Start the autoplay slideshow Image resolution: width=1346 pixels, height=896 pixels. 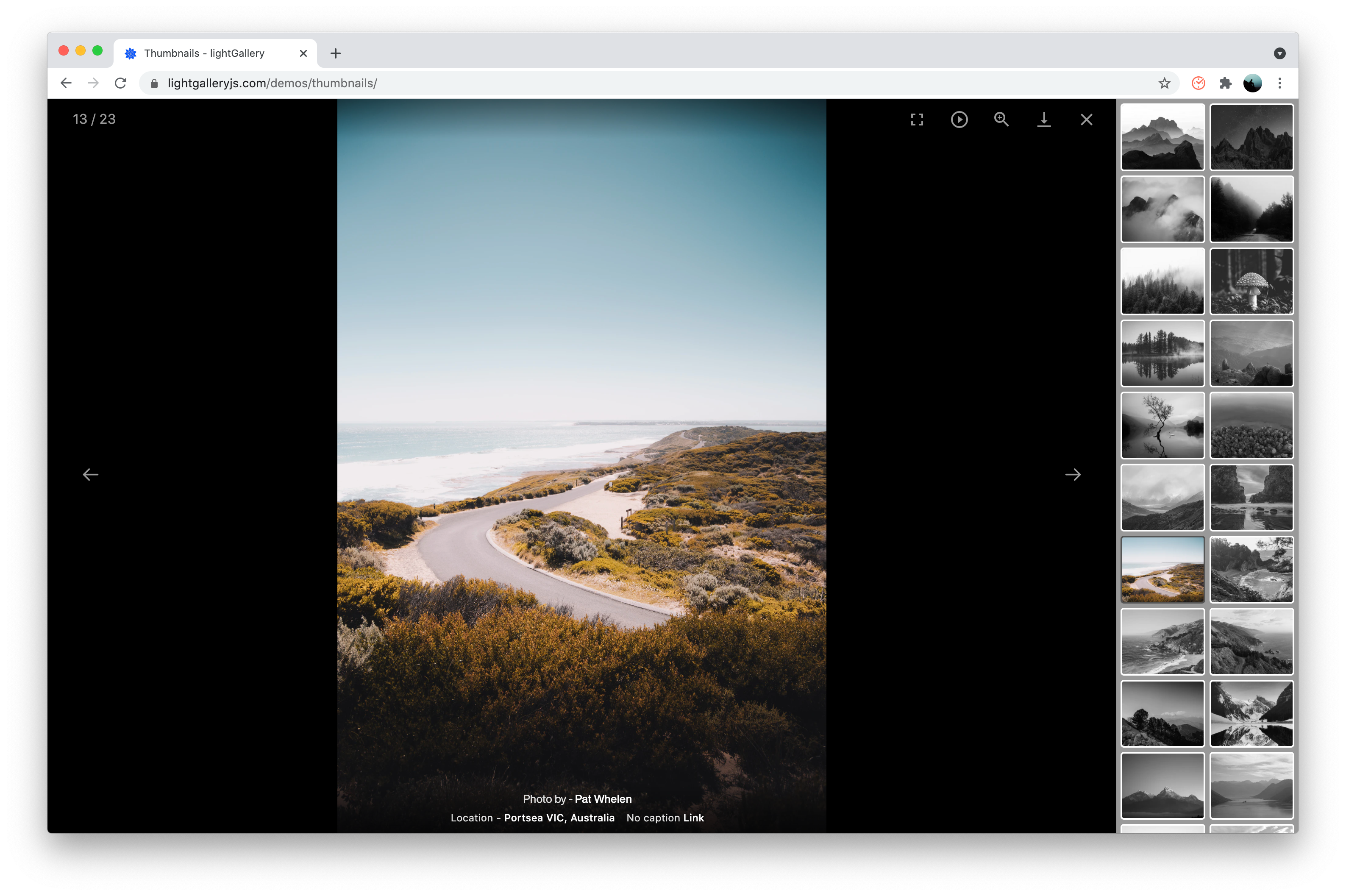[x=959, y=120]
